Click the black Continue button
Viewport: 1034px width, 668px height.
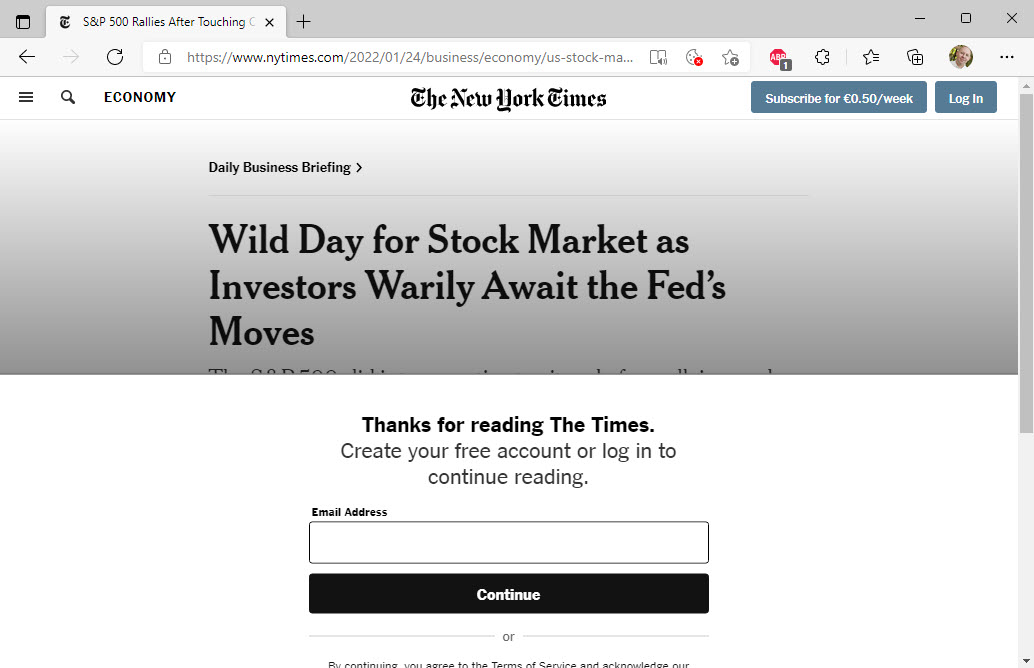click(508, 593)
